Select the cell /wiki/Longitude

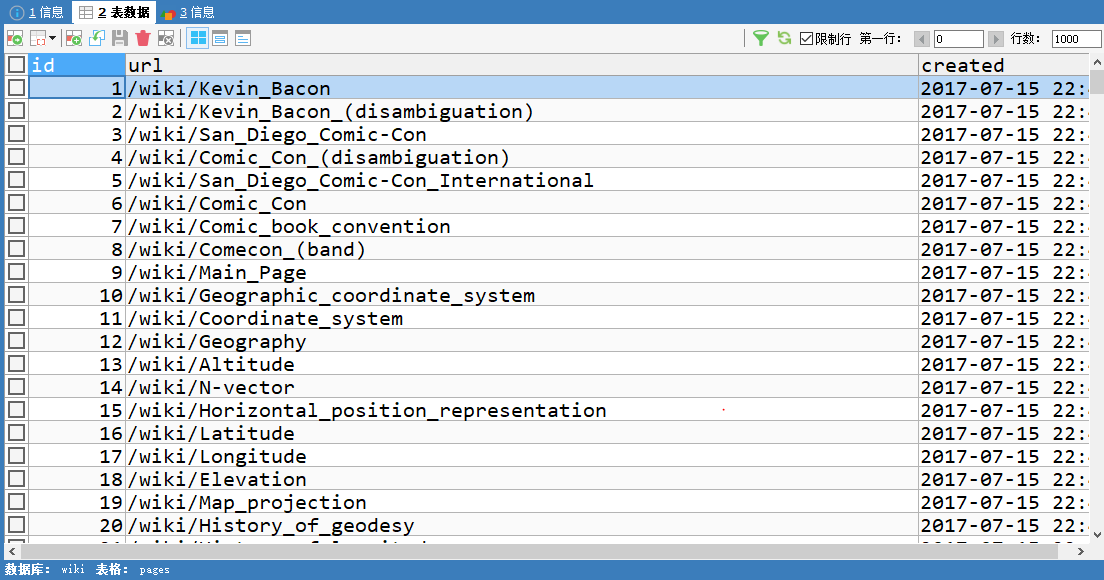tap(522, 456)
